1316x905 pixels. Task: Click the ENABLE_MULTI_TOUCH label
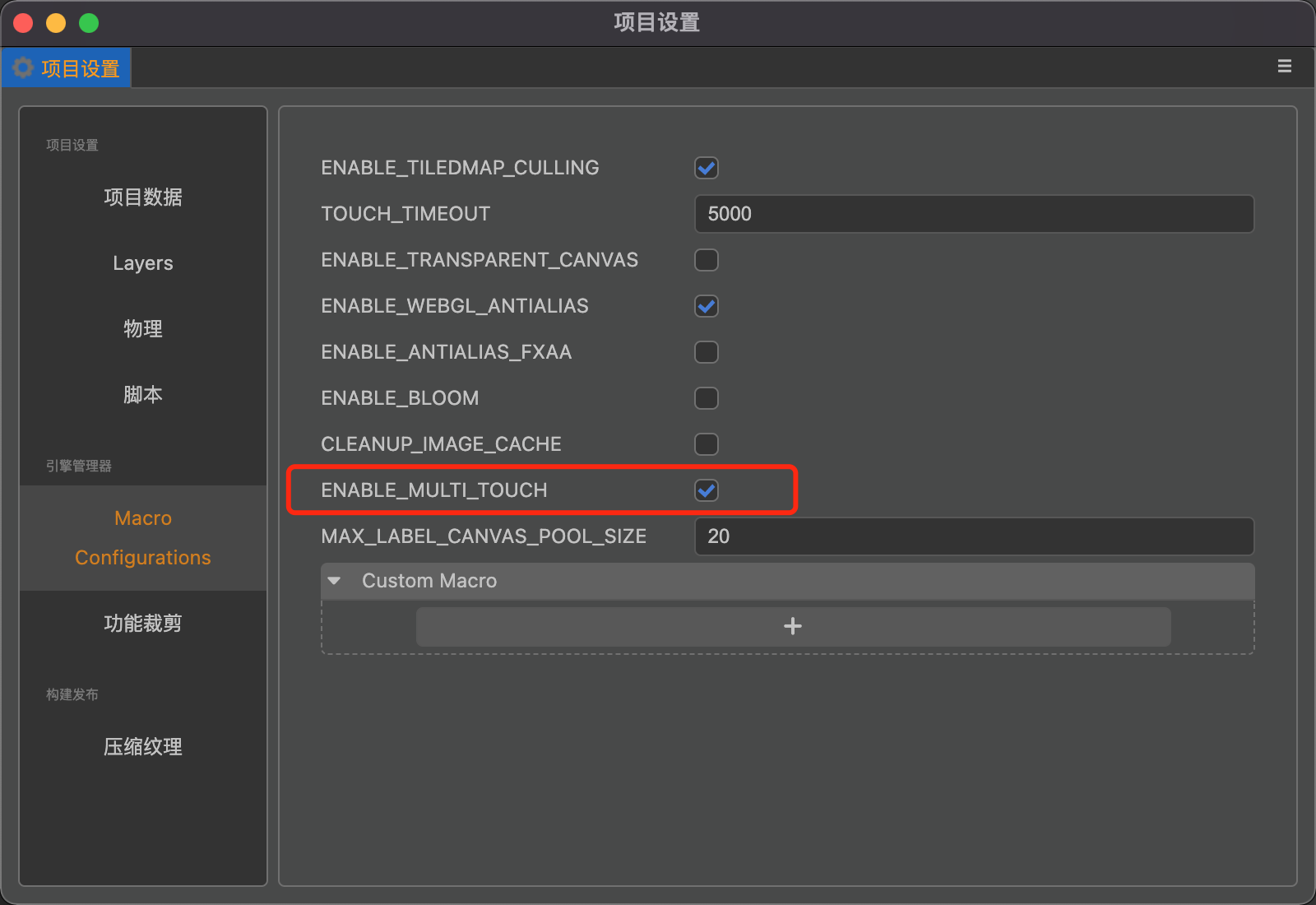click(434, 490)
